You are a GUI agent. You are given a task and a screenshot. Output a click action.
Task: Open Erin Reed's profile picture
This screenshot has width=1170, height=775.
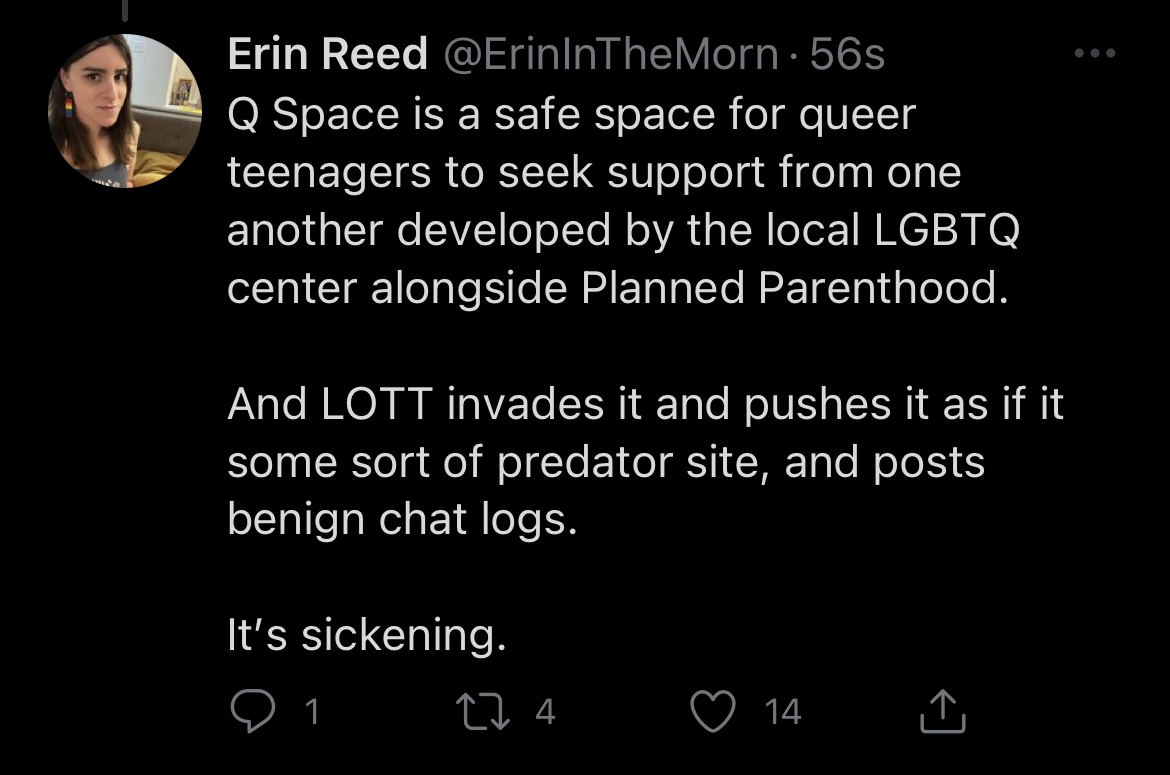[x=125, y=111]
